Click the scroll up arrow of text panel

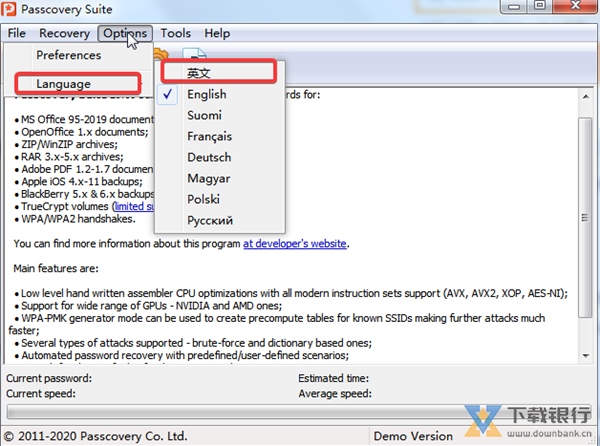coord(586,96)
